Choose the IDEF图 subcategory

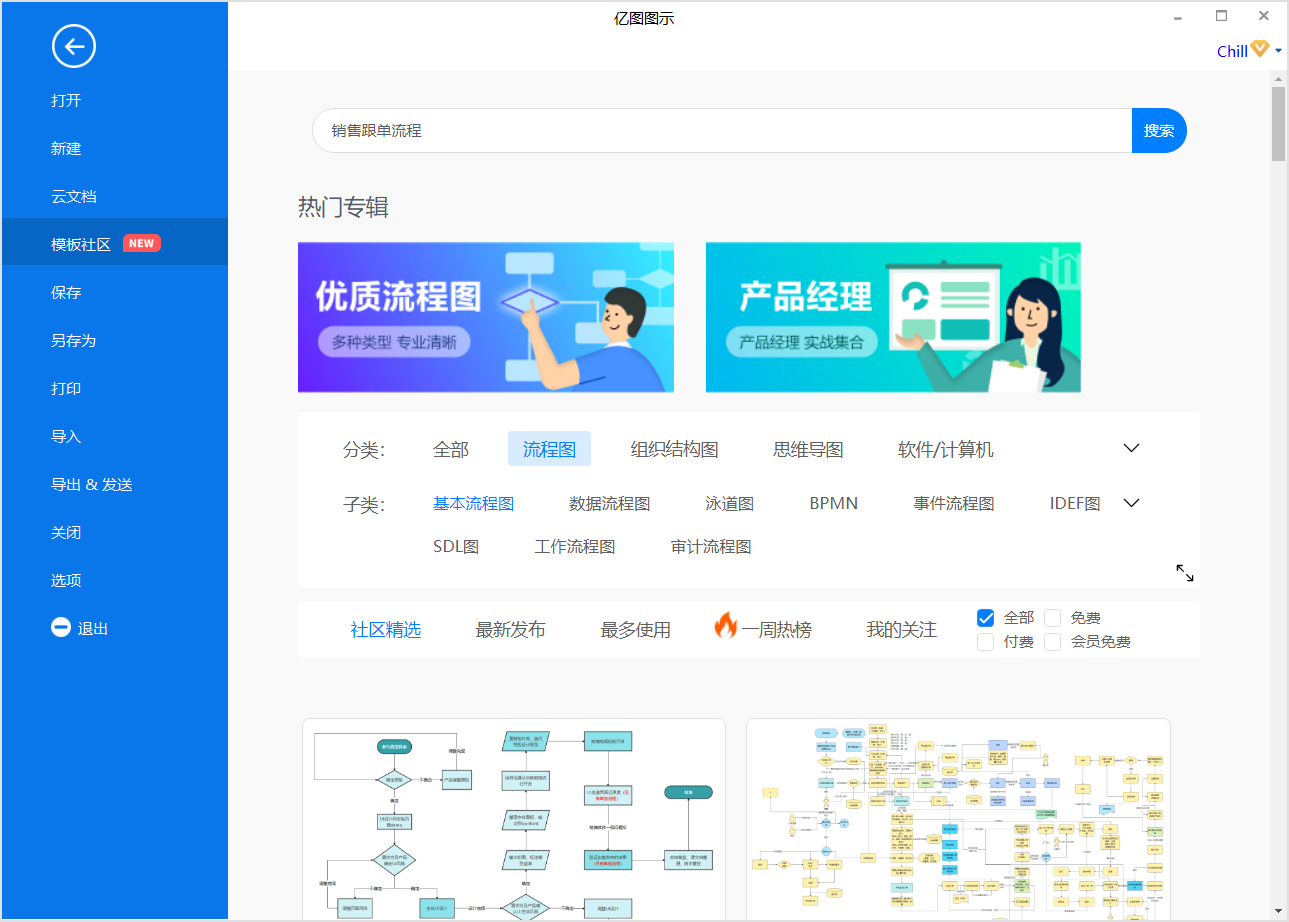1075,503
